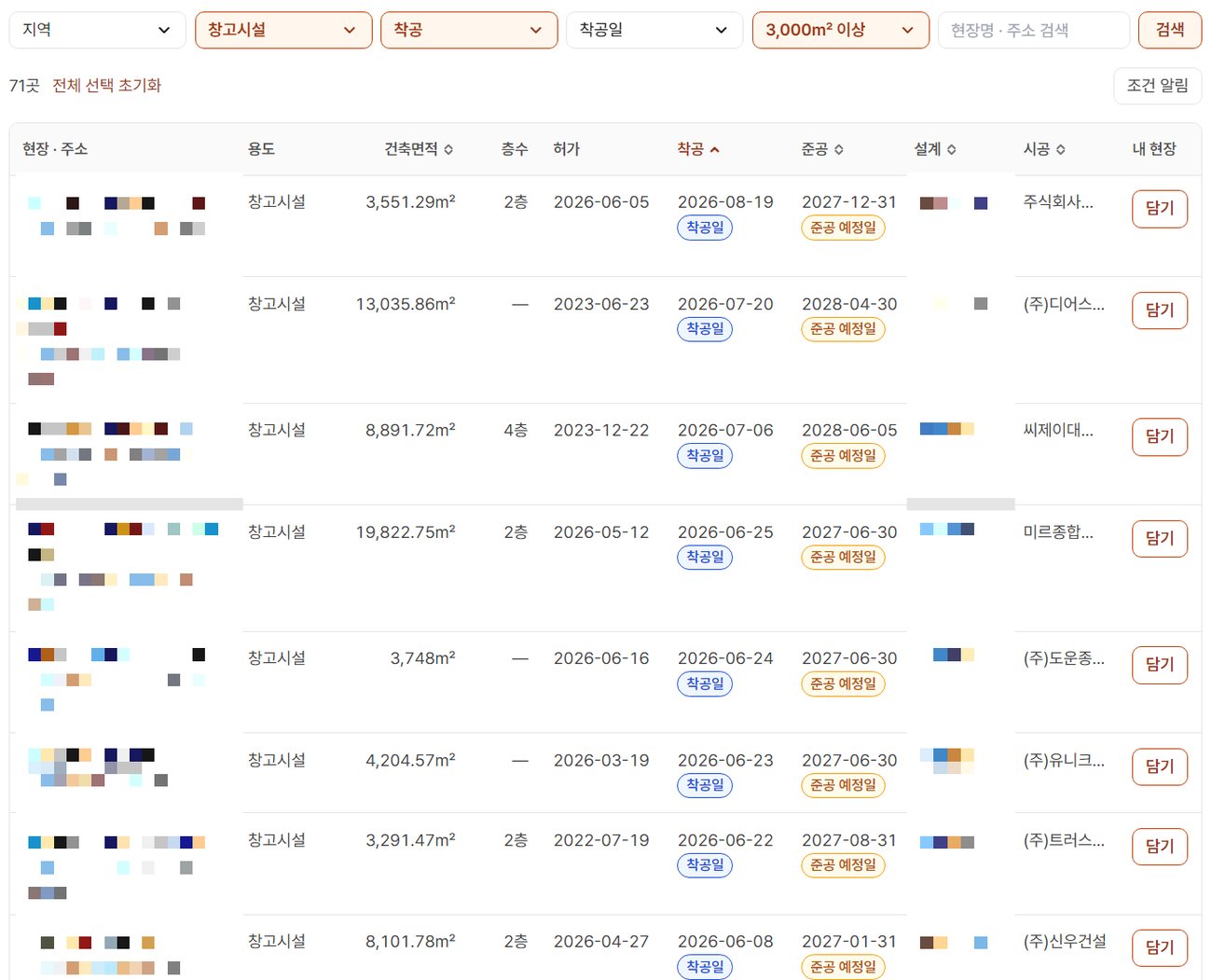The height and width of the screenshot is (980, 1212).
Task: Expand the 착공 status filter dropdown
Action: (469, 30)
